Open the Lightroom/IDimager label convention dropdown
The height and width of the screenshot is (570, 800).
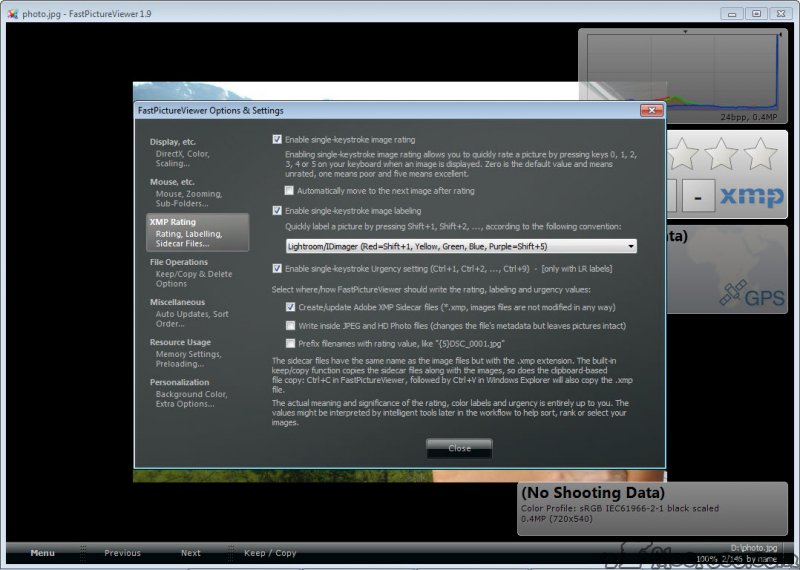pyautogui.click(x=461, y=246)
